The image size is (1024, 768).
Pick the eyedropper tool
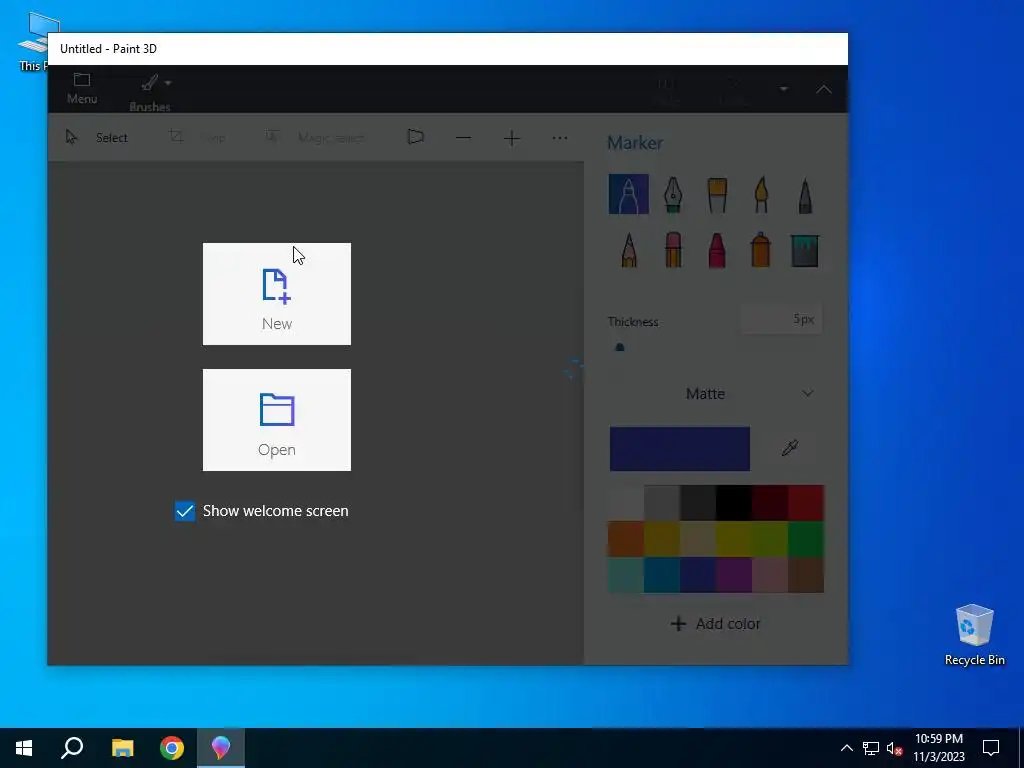790,448
